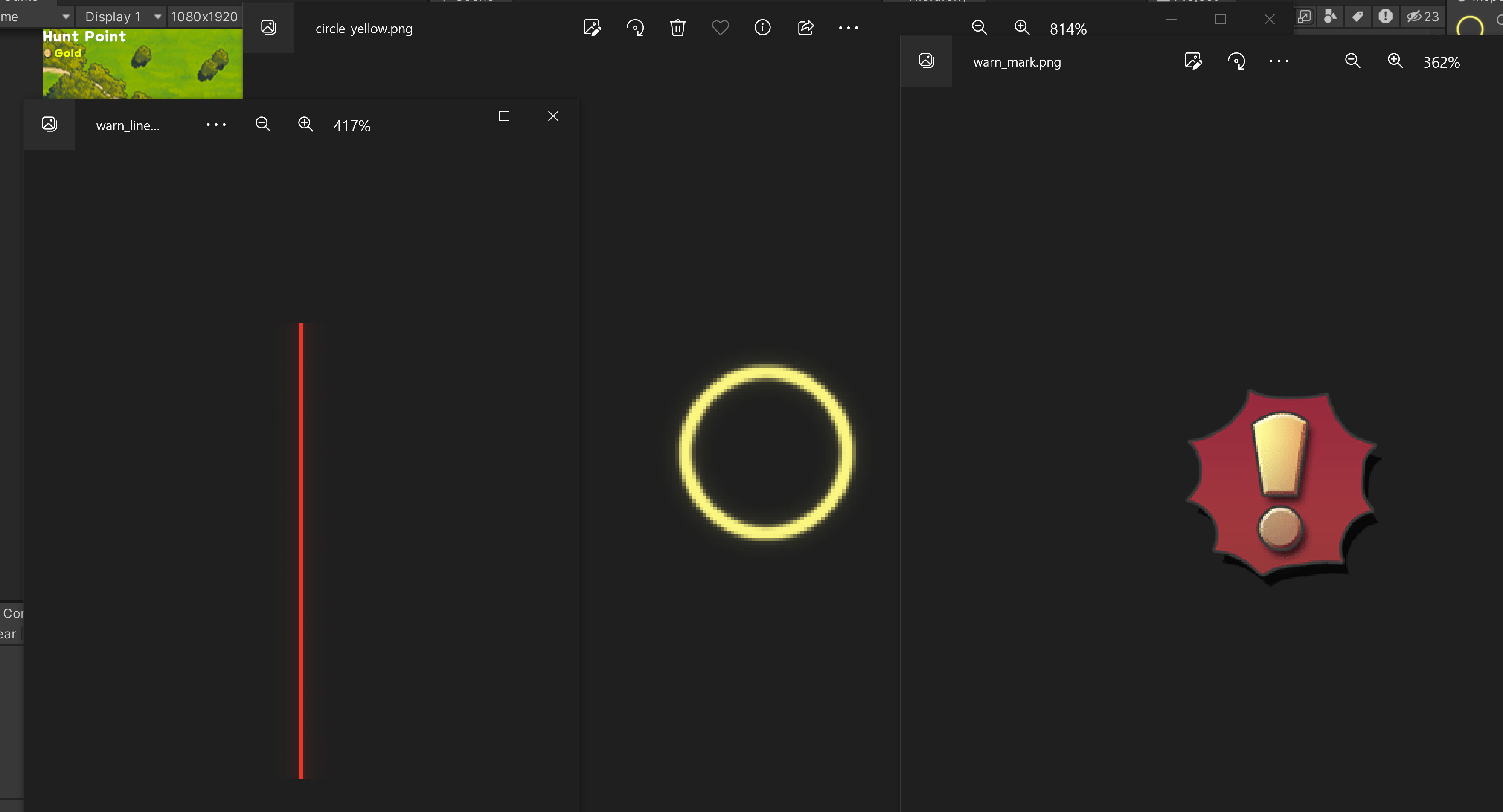Click the edit image icon for circle_yellow.png

(x=592, y=27)
